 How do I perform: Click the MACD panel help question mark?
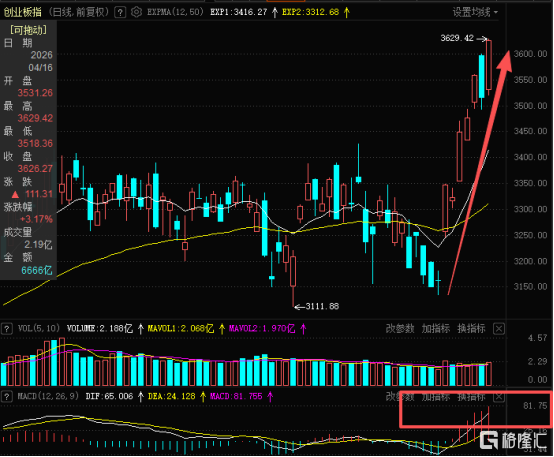tap(6, 397)
